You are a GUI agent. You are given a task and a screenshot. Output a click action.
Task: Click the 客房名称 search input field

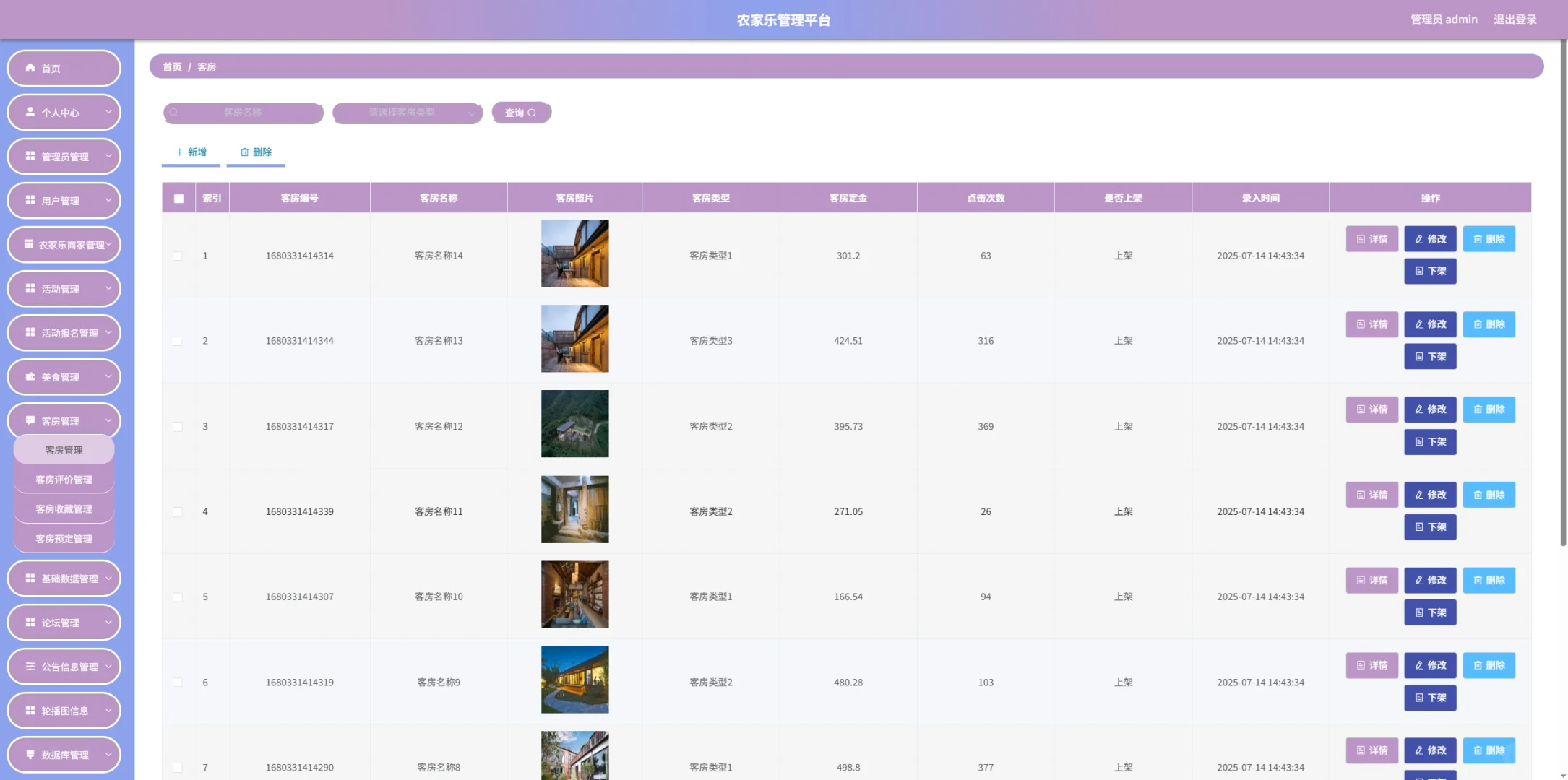tap(243, 113)
